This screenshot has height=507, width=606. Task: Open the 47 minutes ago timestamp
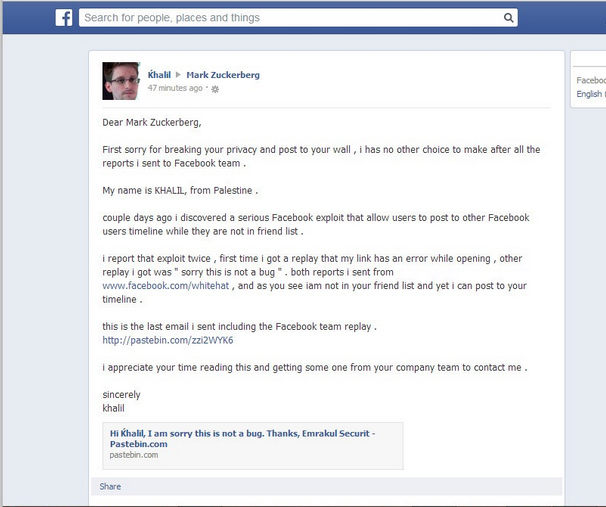[175, 88]
